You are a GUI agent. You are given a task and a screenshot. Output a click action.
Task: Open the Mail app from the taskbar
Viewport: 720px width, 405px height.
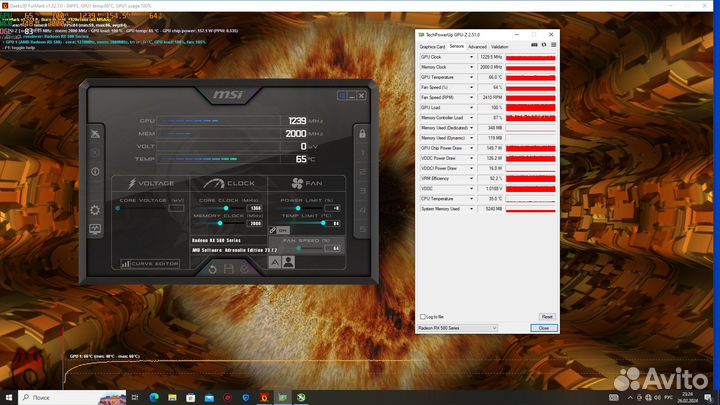(x=209, y=397)
